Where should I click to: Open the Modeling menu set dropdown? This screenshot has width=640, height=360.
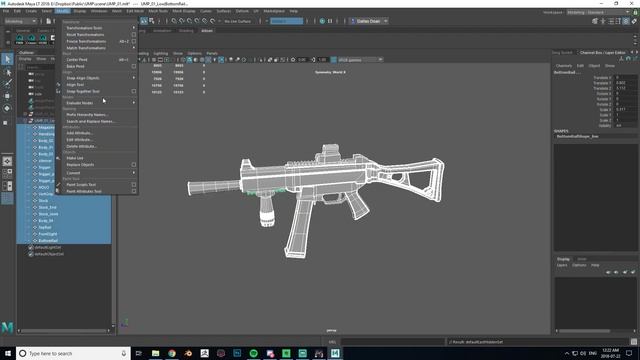coord(20,21)
